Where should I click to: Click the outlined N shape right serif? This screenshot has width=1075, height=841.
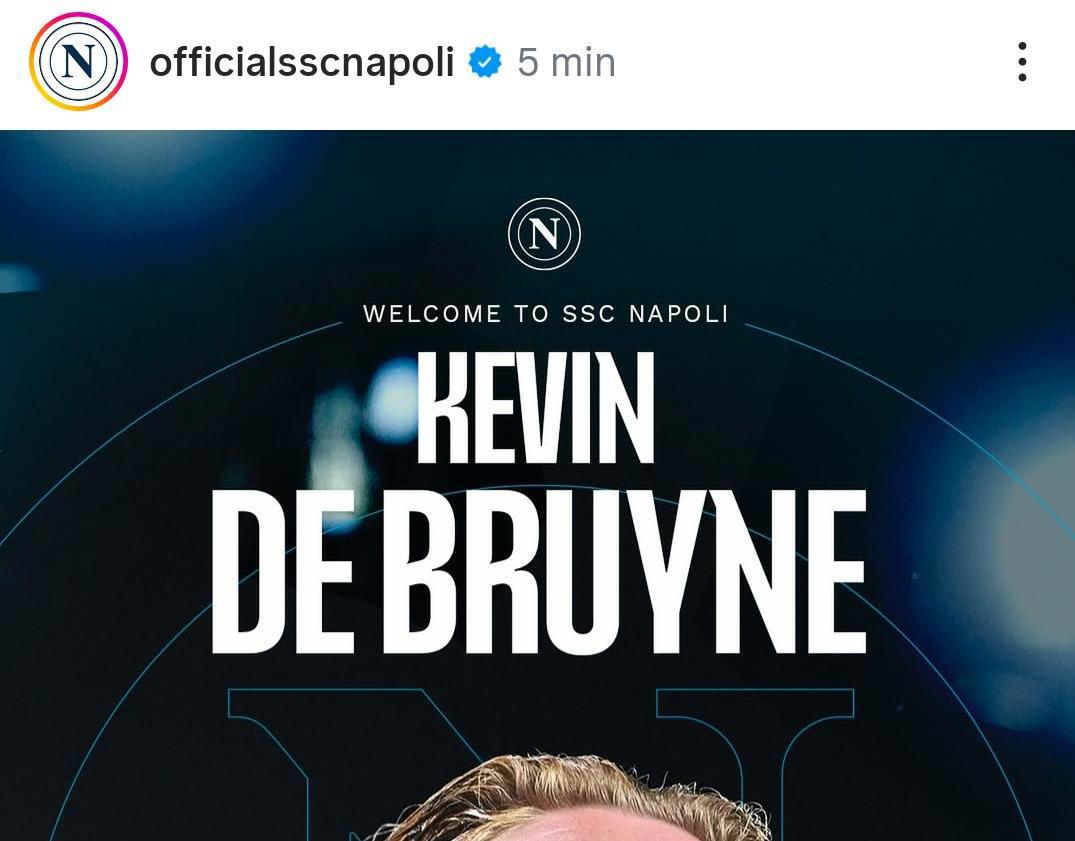[x=754, y=703]
